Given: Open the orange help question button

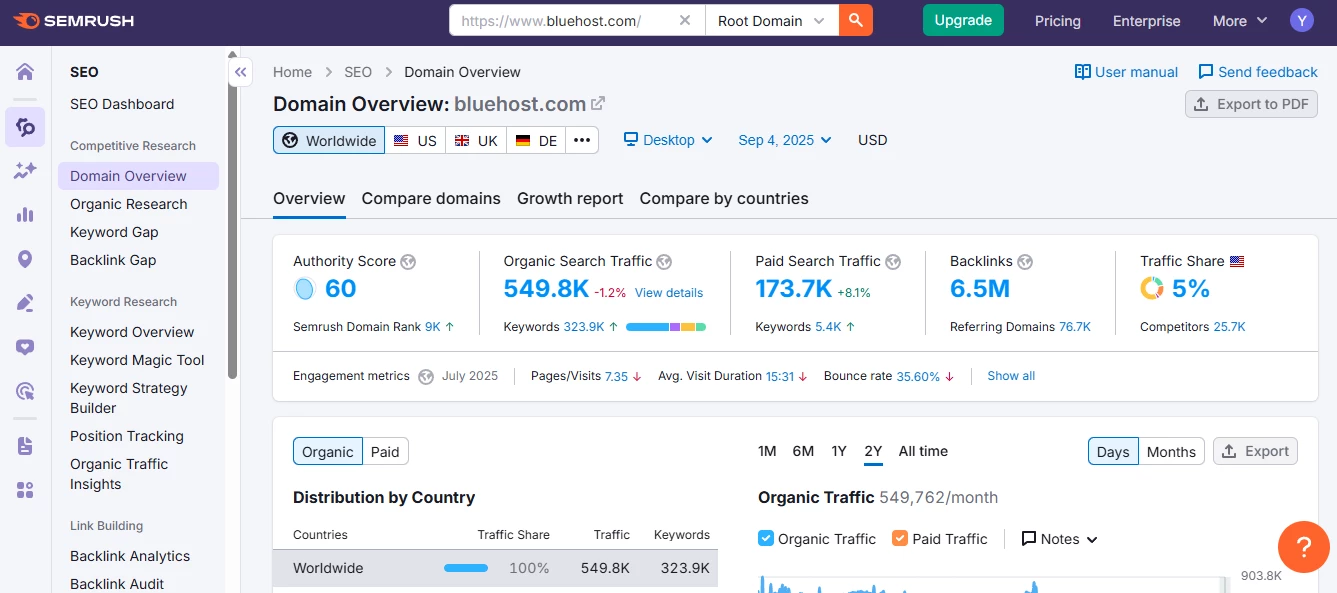Looking at the screenshot, I should 1303,547.
